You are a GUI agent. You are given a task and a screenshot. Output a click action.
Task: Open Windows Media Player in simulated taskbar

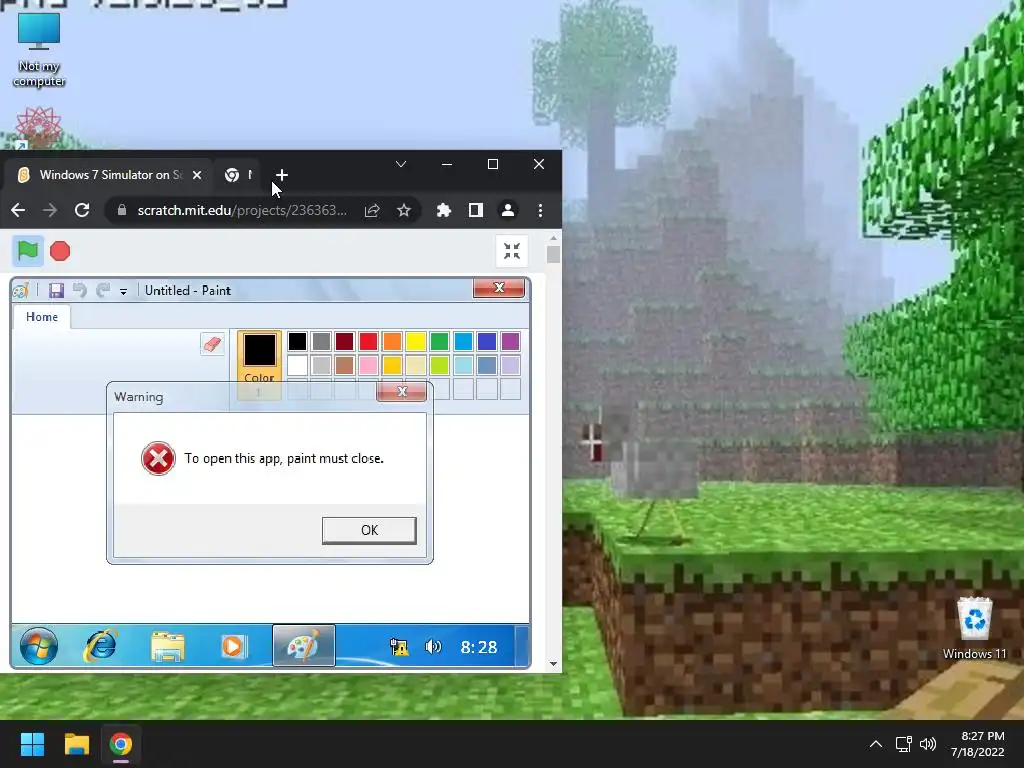coord(233,647)
